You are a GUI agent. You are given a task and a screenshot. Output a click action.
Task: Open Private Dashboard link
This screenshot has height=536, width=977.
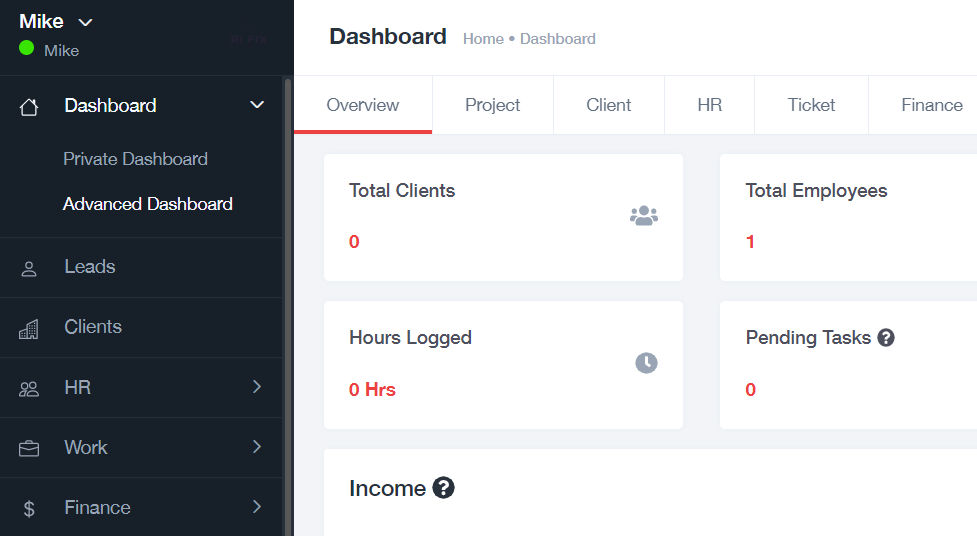pos(135,159)
